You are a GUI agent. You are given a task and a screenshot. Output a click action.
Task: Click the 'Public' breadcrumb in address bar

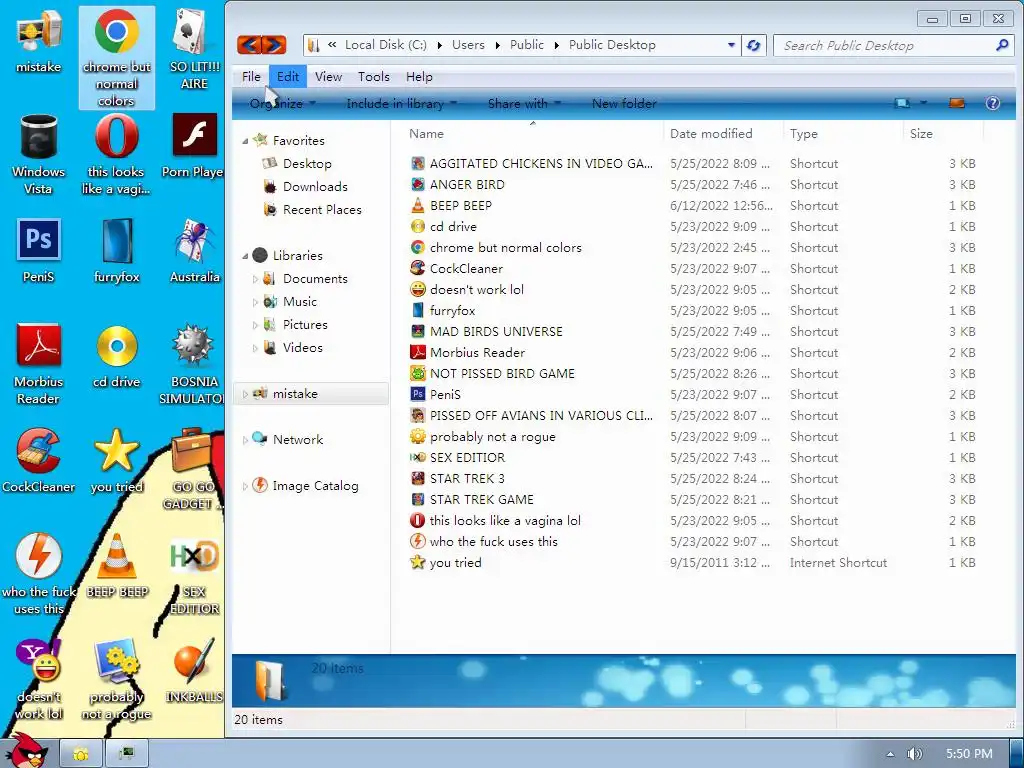(526, 45)
